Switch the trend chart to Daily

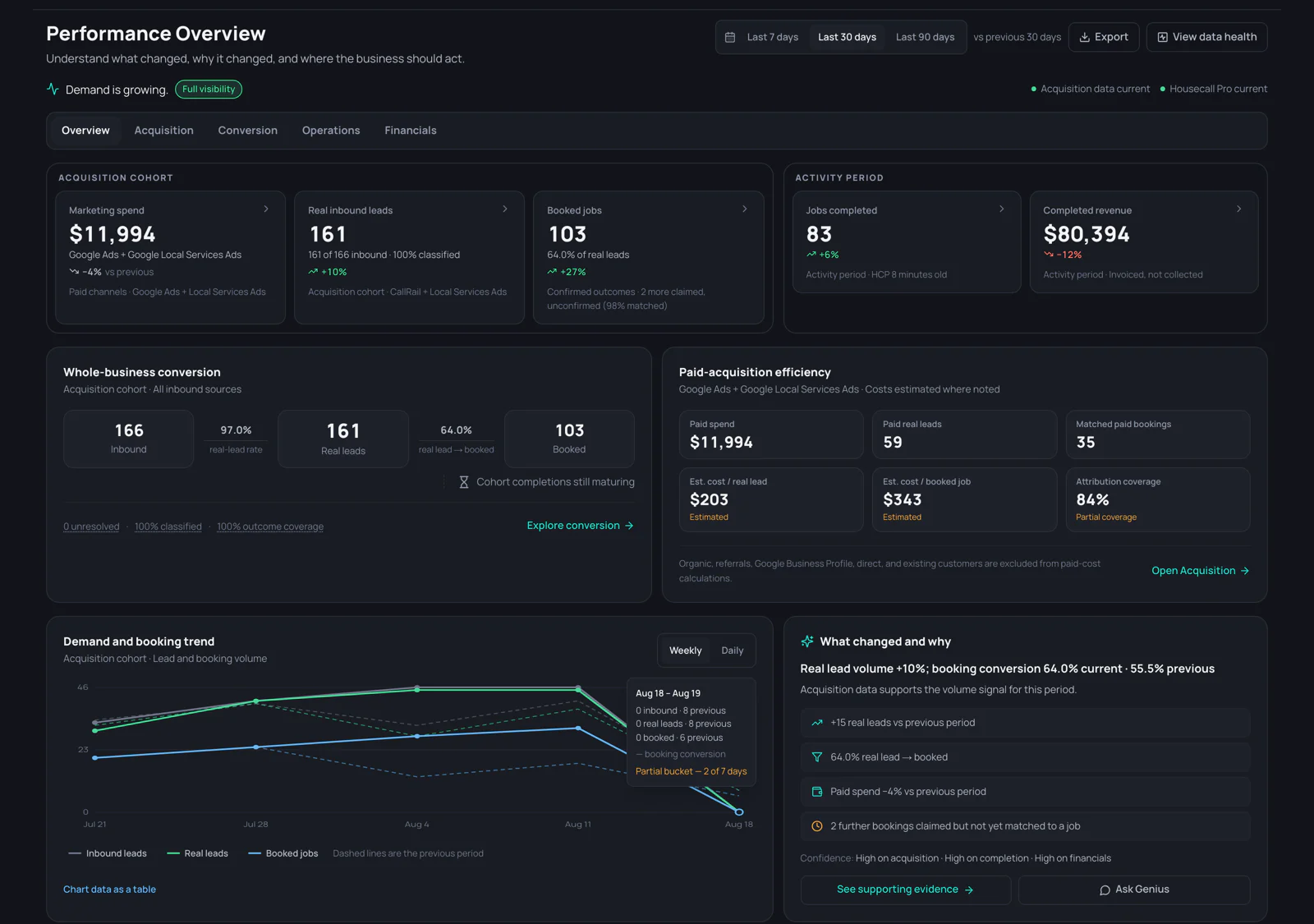[x=733, y=650]
